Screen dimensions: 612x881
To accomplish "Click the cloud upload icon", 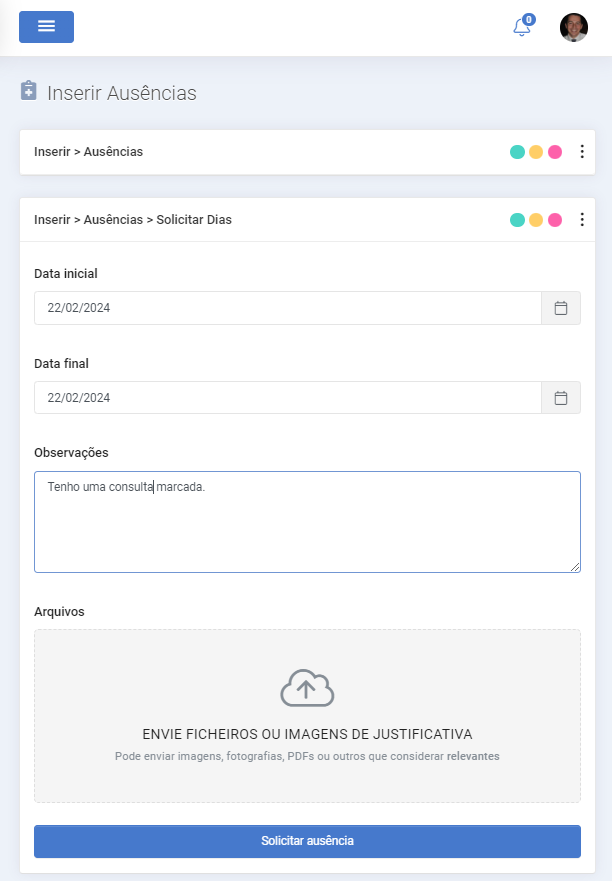I will (x=307, y=688).
